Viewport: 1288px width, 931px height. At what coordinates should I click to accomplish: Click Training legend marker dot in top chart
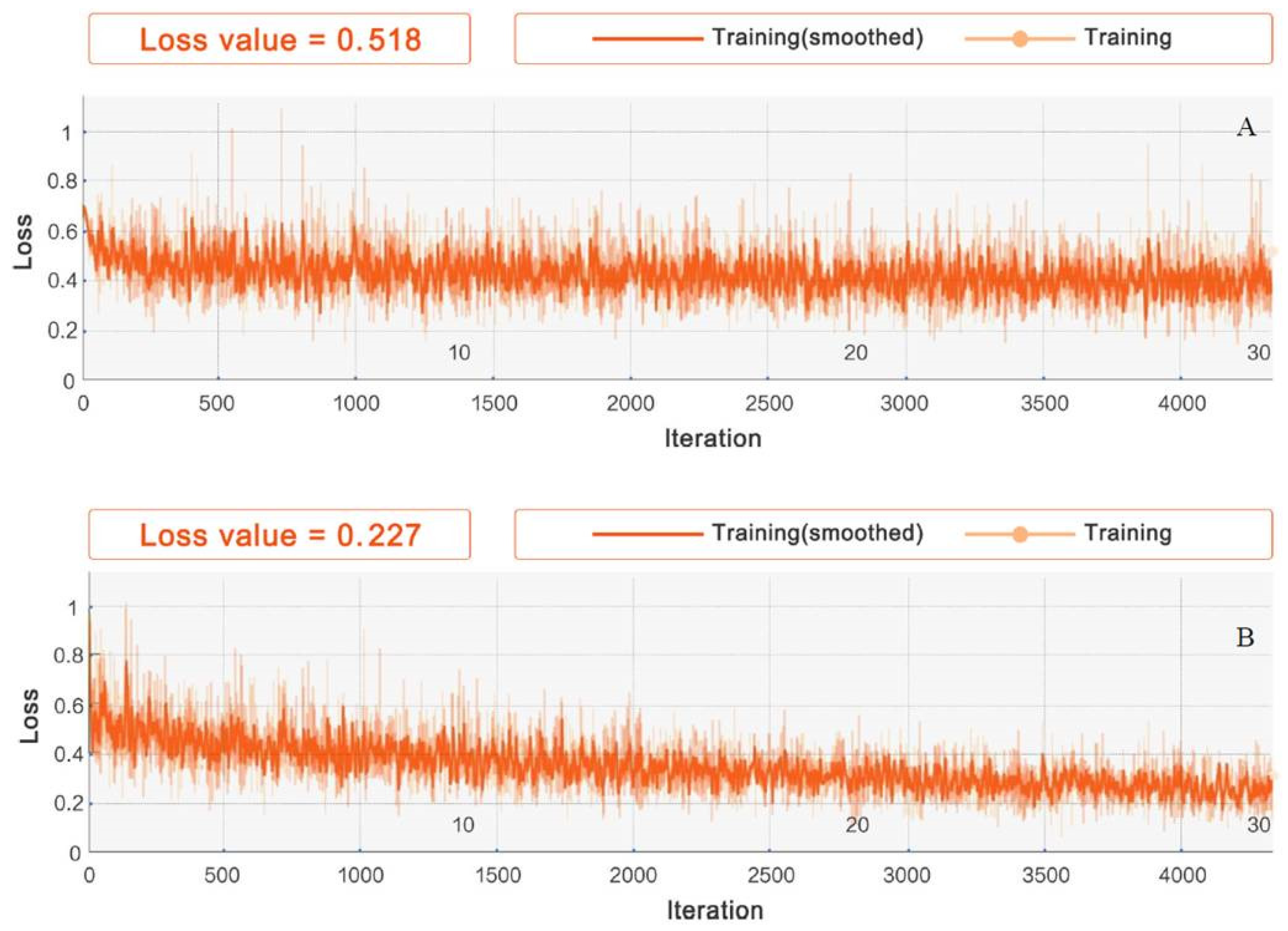coord(1020,39)
